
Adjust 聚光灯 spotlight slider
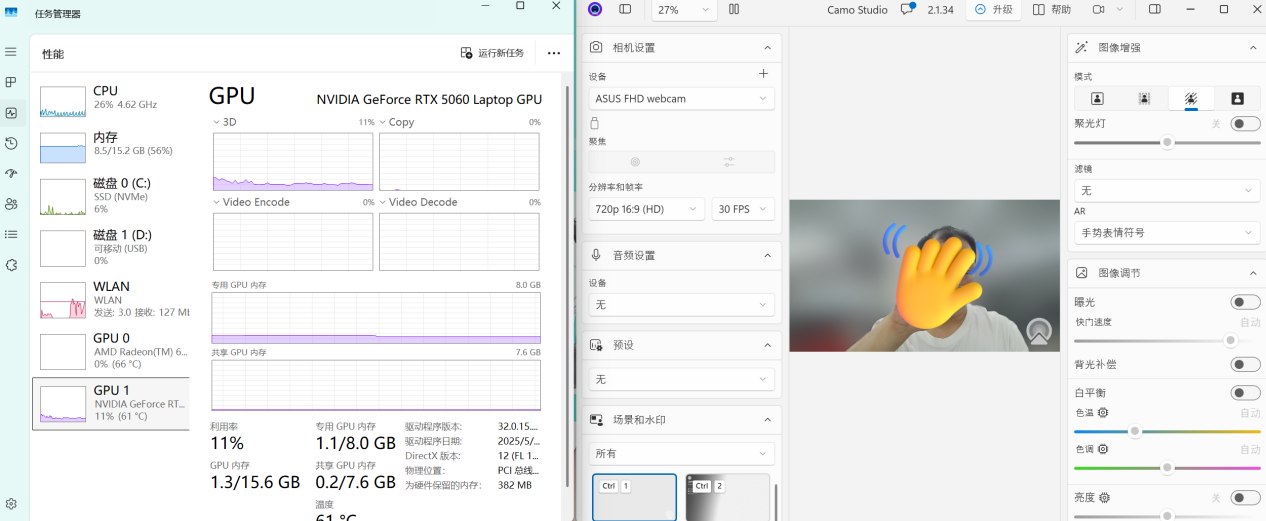coord(1167,142)
